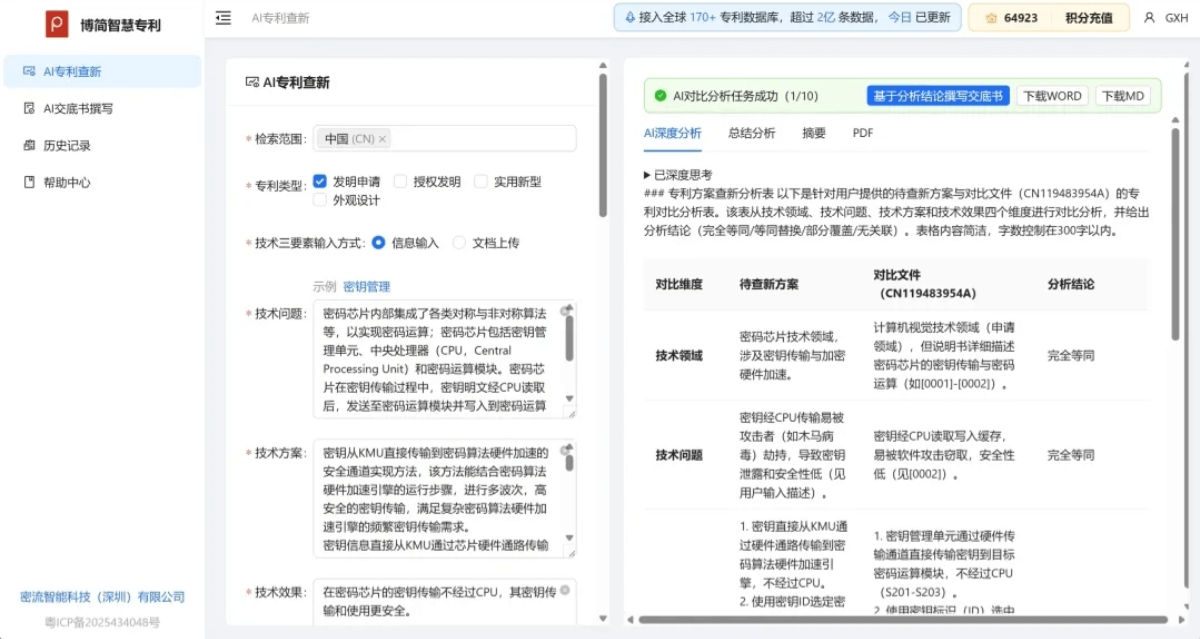This screenshot has height=639, width=1200.
Task: Select the 文档上传 radio option
Action: tap(459, 242)
